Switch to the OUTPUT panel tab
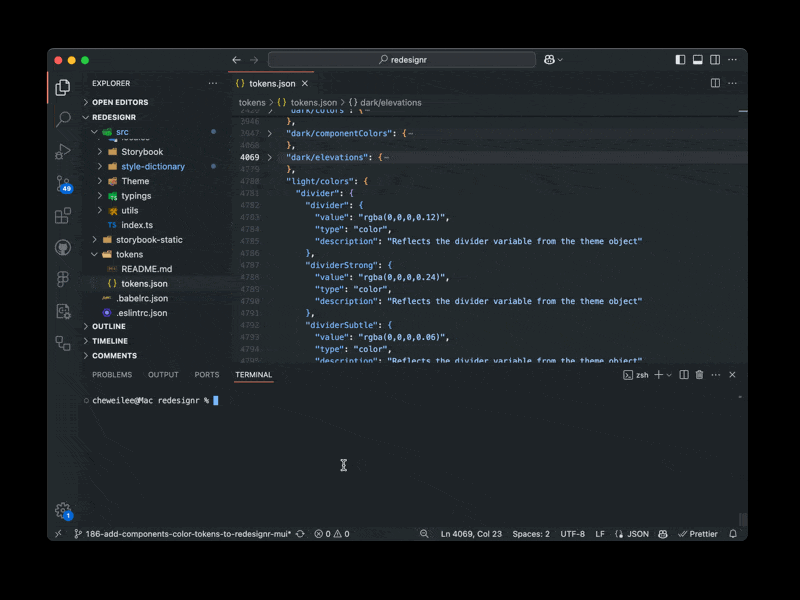Image resolution: width=800 pixels, height=600 pixels. click(163, 375)
